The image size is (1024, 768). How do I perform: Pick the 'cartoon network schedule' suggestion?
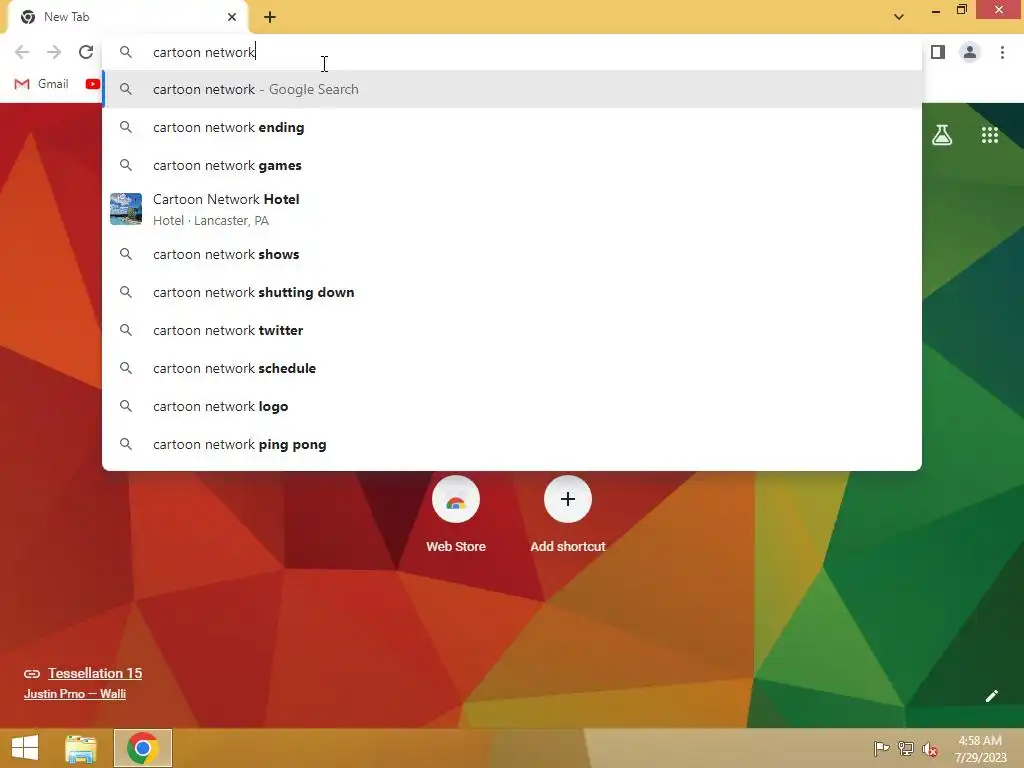pyautogui.click(x=512, y=368)
